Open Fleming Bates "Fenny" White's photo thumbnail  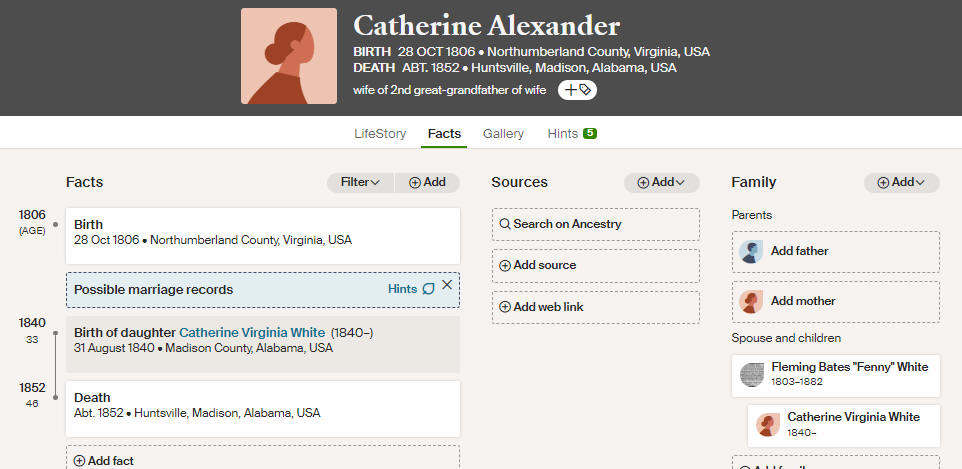tap(752, 375)
